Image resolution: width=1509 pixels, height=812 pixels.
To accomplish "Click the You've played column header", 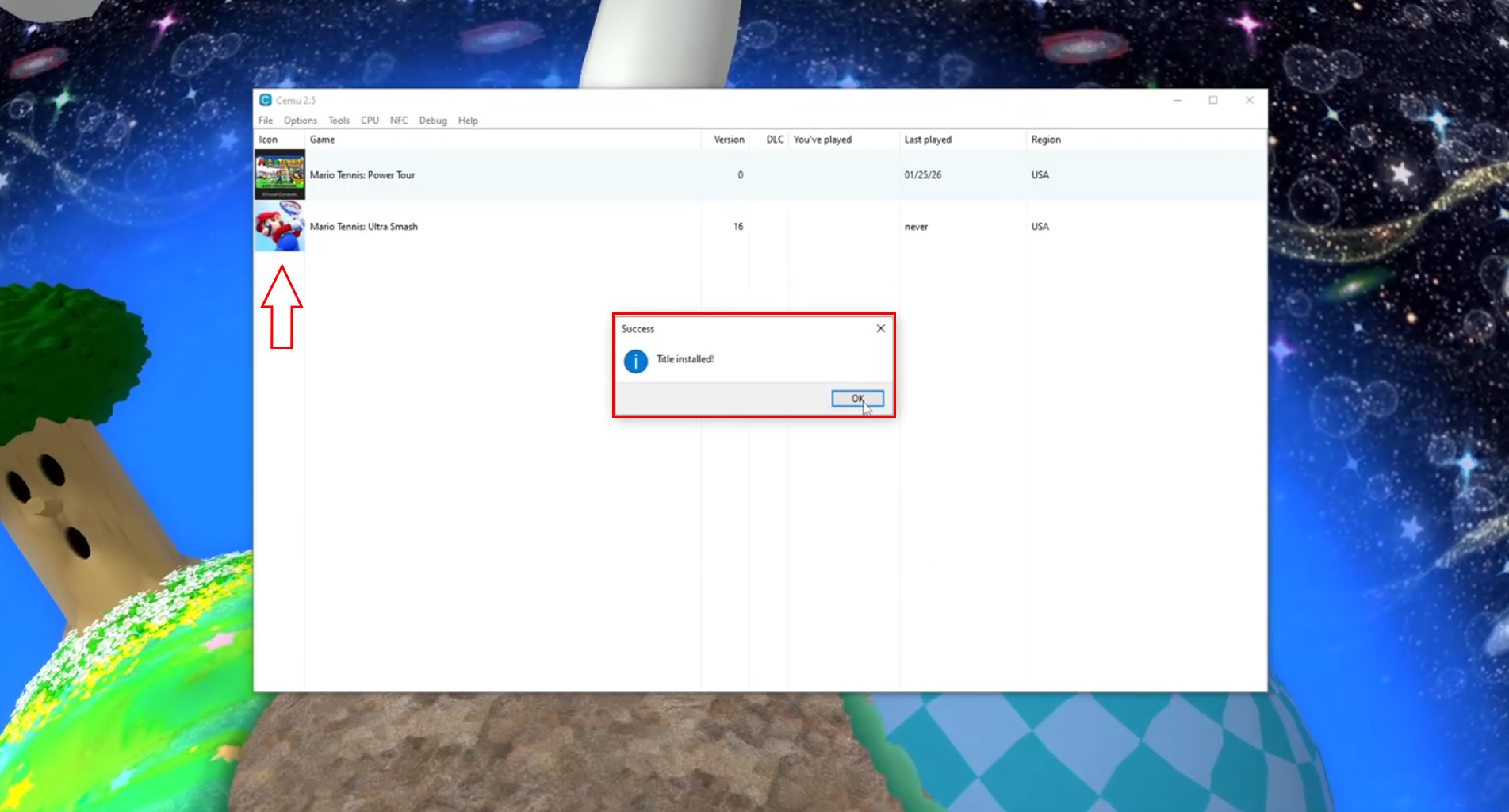I will (823, 139).
